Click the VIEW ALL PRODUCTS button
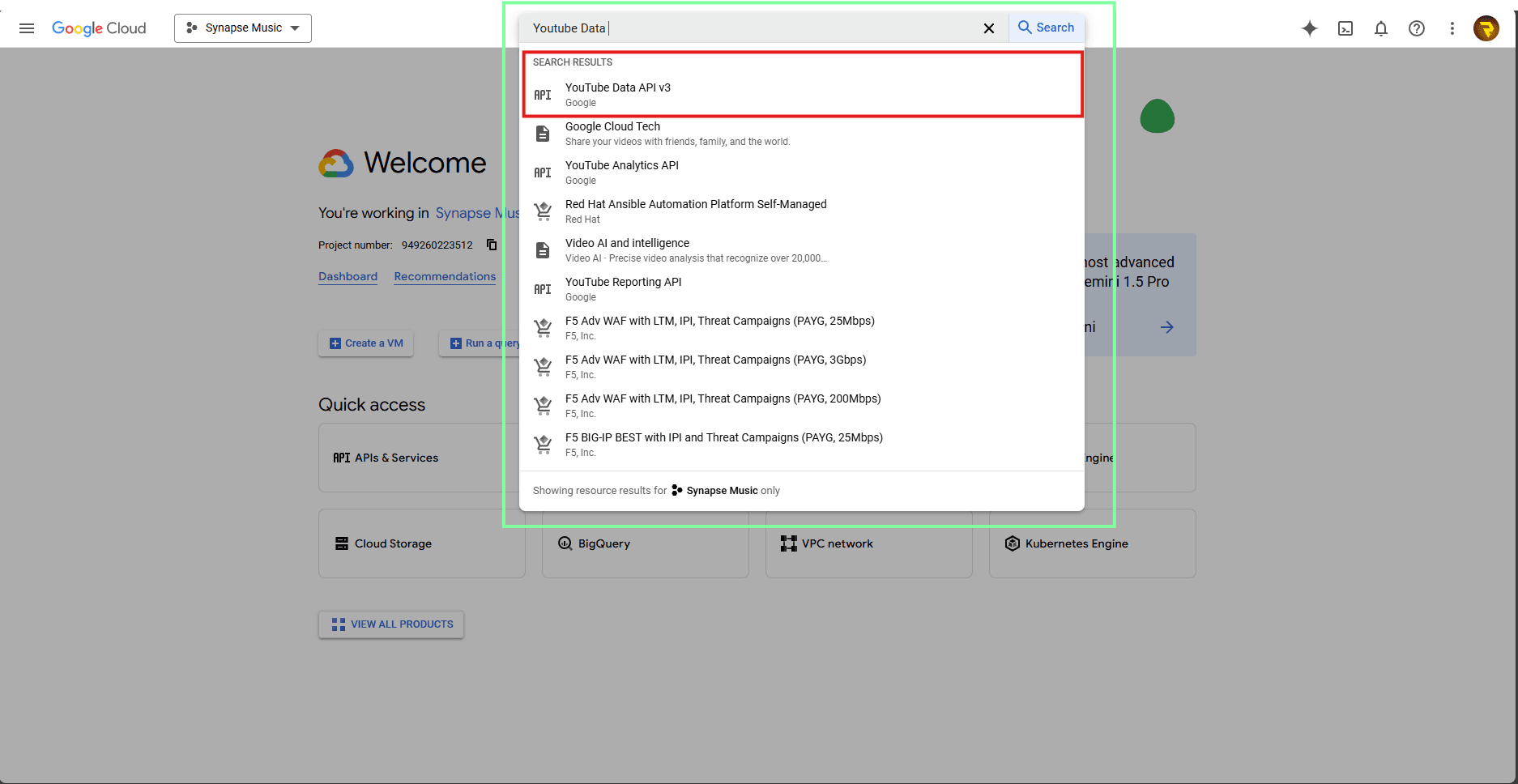Screen dimensions: 1518x784 click(x=391, y=624)
